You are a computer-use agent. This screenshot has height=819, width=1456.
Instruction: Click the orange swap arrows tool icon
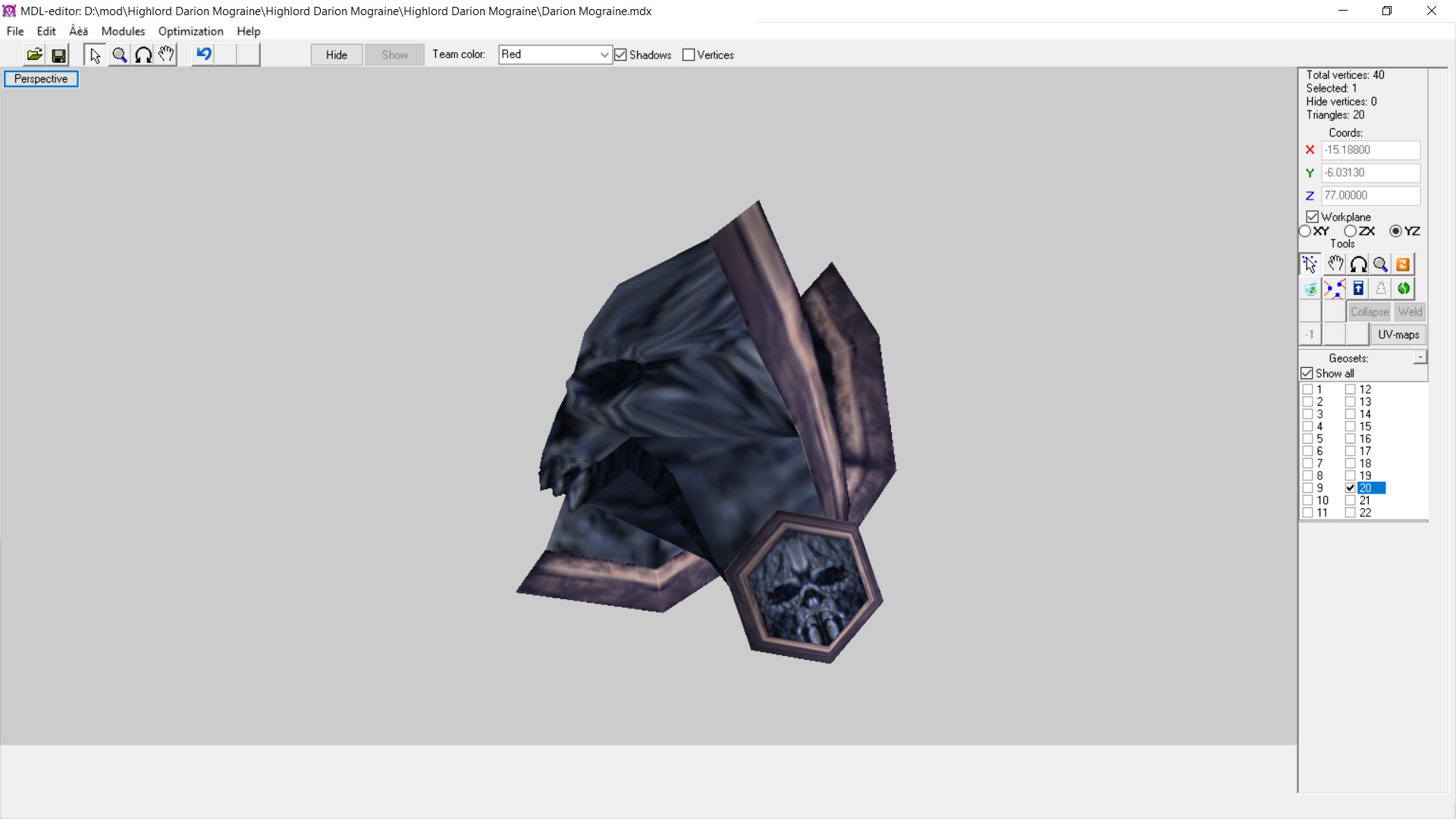tap(1404, 264)
